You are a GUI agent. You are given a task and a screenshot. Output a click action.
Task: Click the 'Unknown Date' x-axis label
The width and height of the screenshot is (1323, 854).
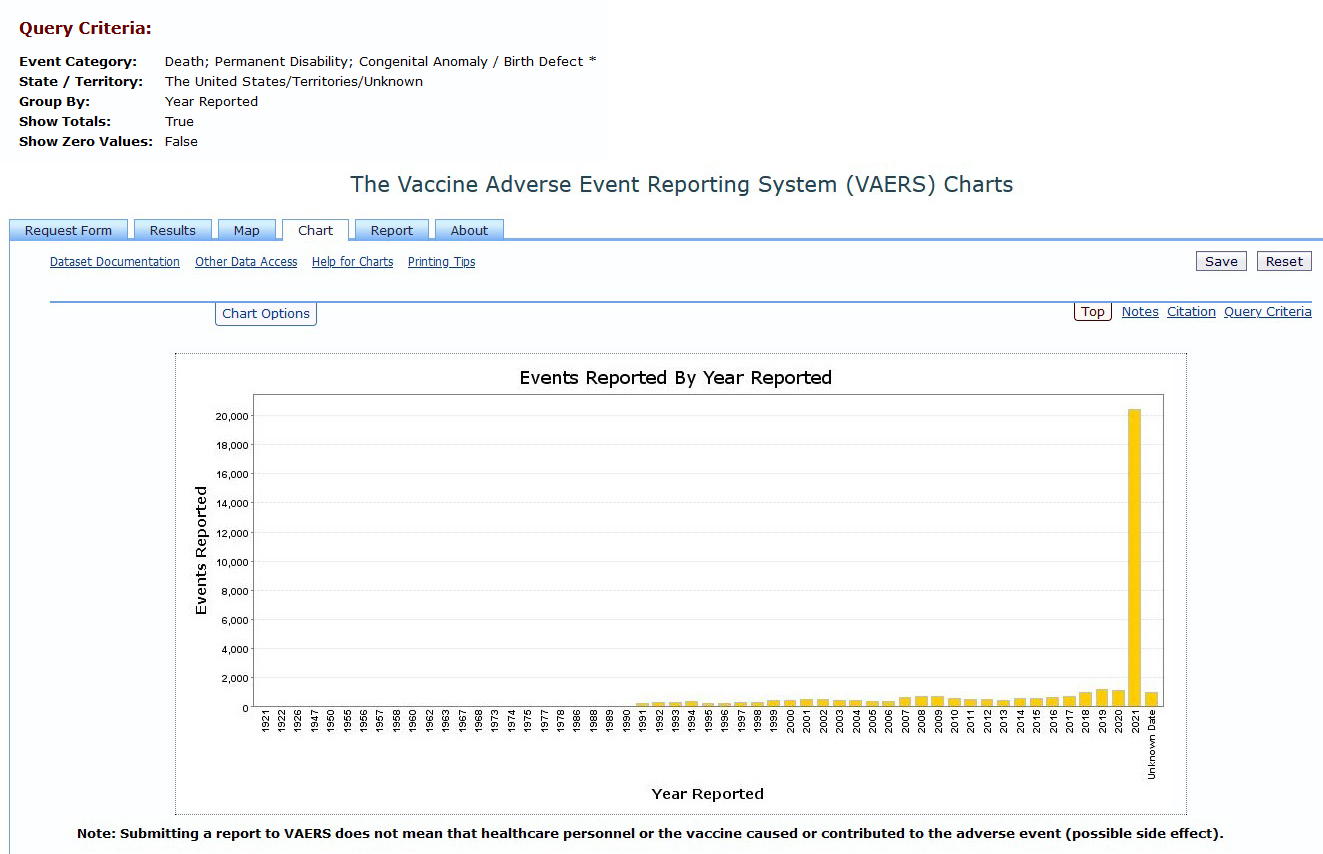coord(1151,746)
